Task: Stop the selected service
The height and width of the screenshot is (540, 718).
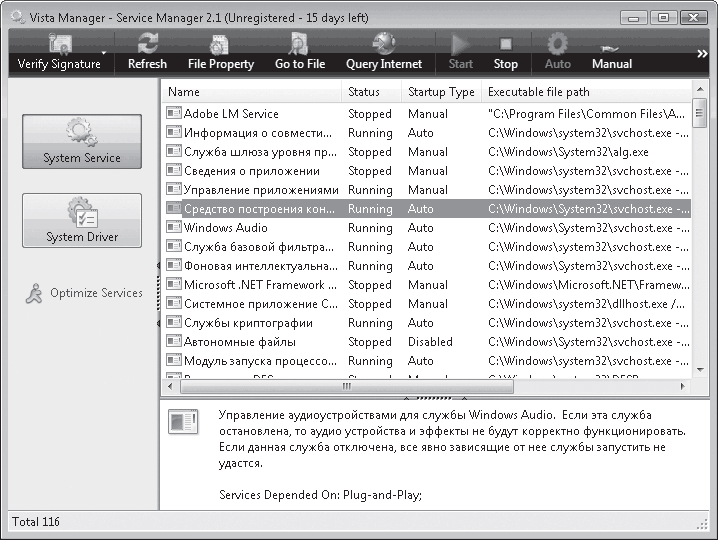Action: pyautogui.click(x=506, y=51)
